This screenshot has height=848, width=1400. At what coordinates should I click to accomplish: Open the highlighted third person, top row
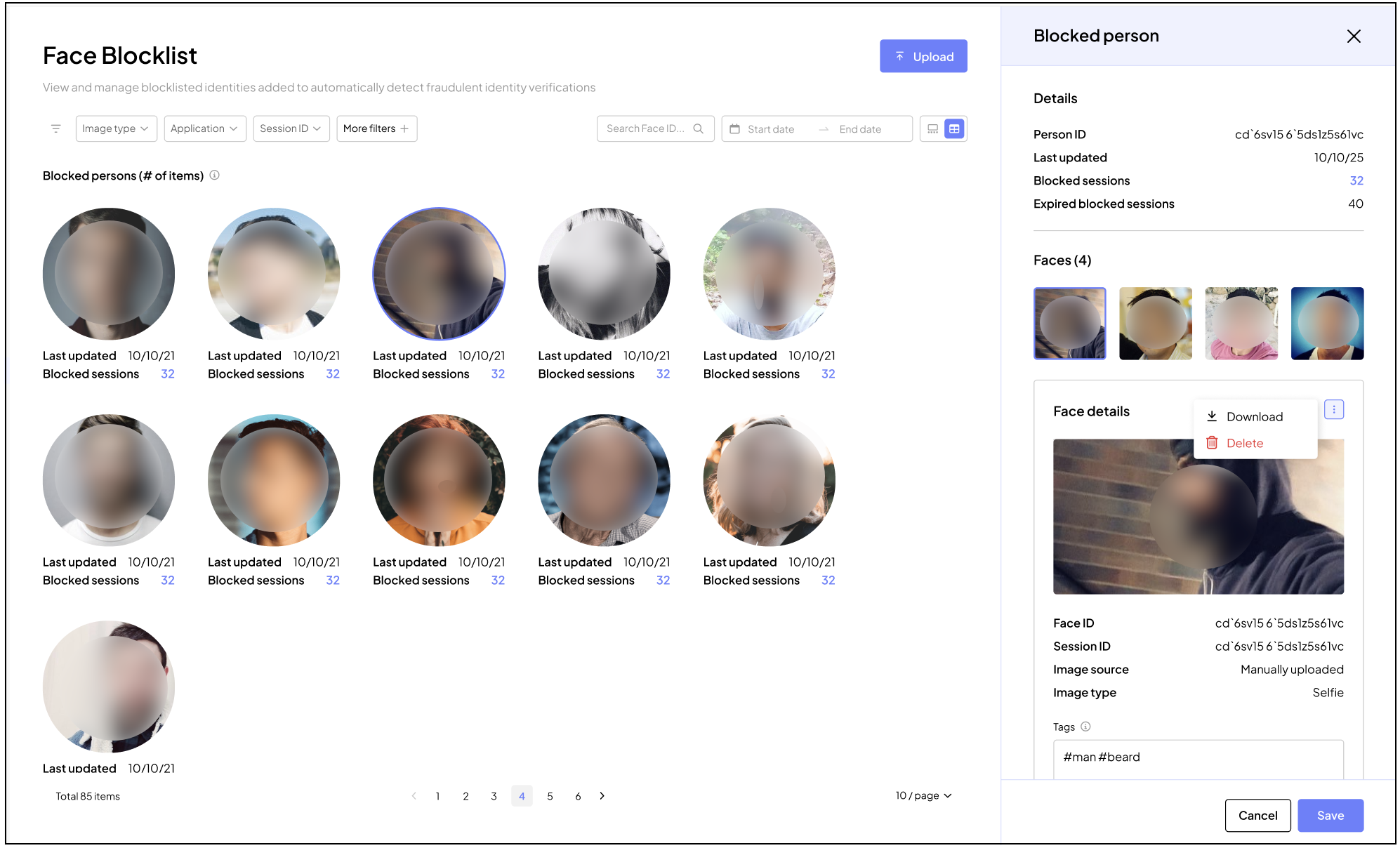pos(439,274)
